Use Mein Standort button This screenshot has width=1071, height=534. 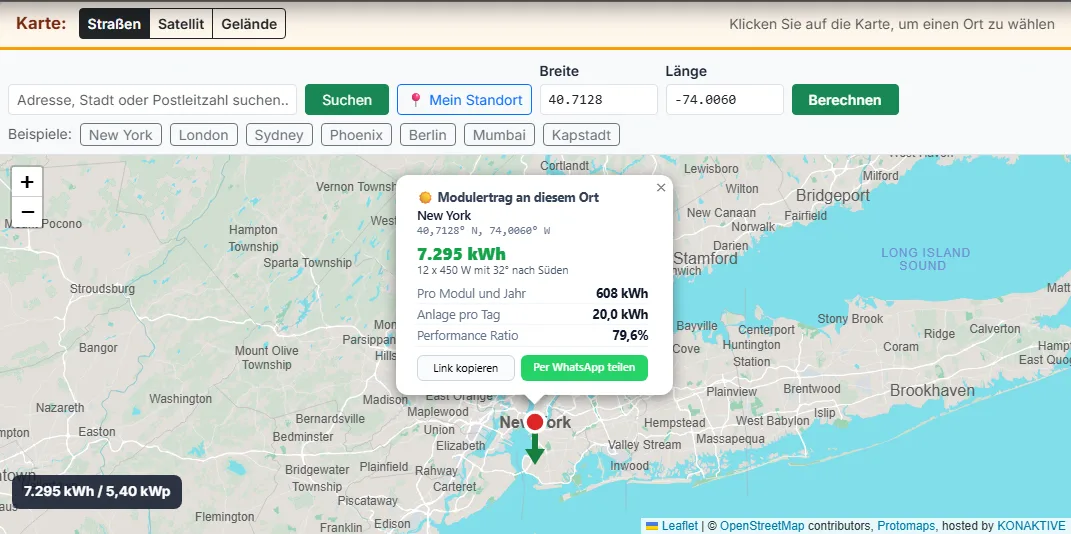click(464, 100)
